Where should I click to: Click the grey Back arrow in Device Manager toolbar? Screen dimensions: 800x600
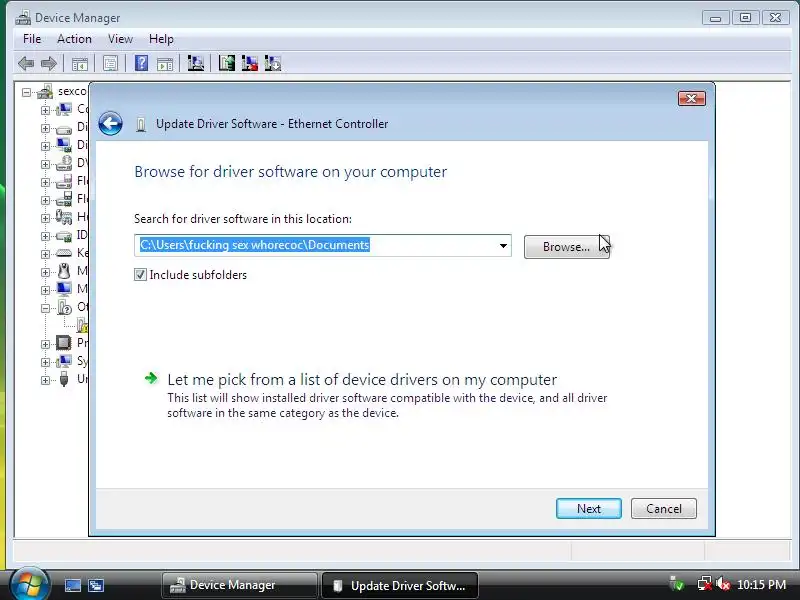click(26, 64)
